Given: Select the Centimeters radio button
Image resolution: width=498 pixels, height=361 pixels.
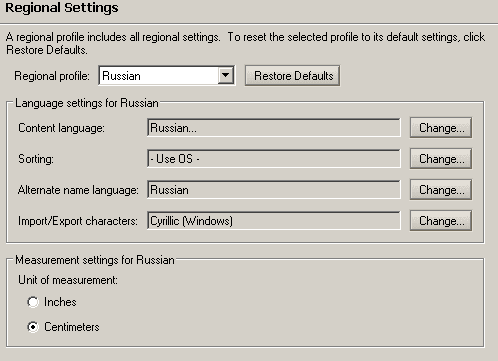Looking at the screenshot, I should [x=33, y=327].
